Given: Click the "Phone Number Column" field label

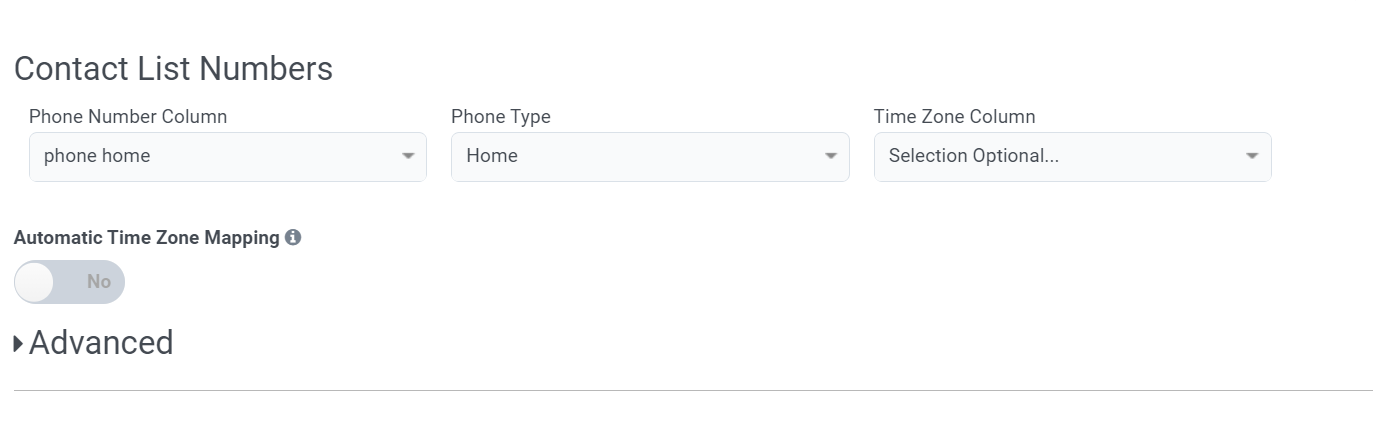Looking at the screenshot, I should 128,117.
